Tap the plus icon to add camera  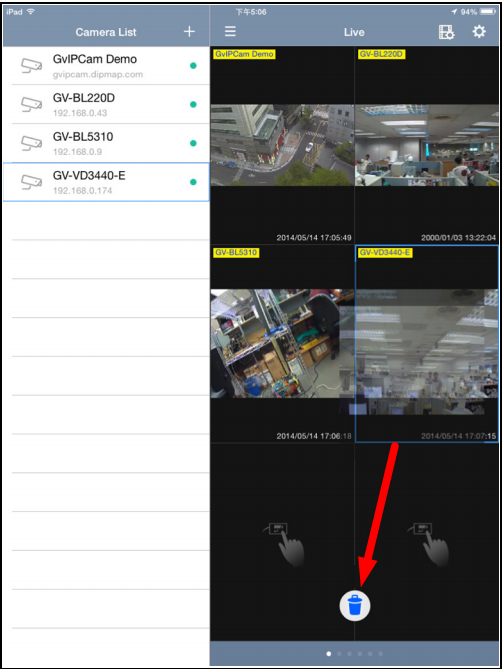point(189,32)
